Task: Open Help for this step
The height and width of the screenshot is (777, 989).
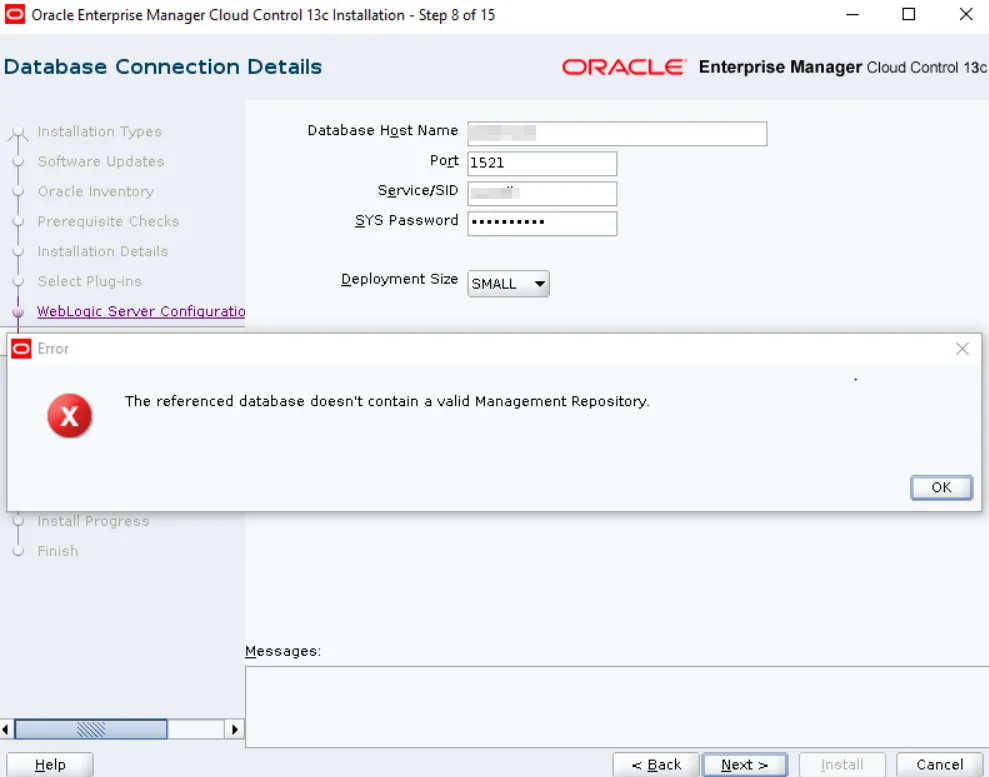Action: point(50,765)
